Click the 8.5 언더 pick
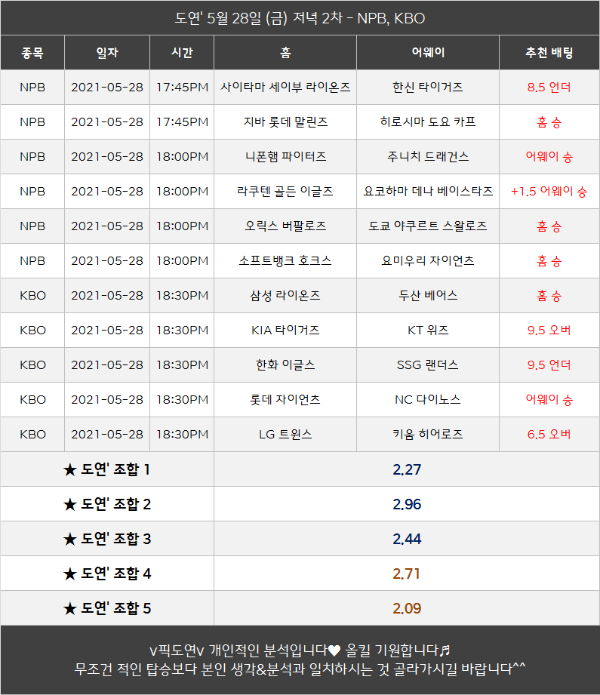 click(549, 87)
